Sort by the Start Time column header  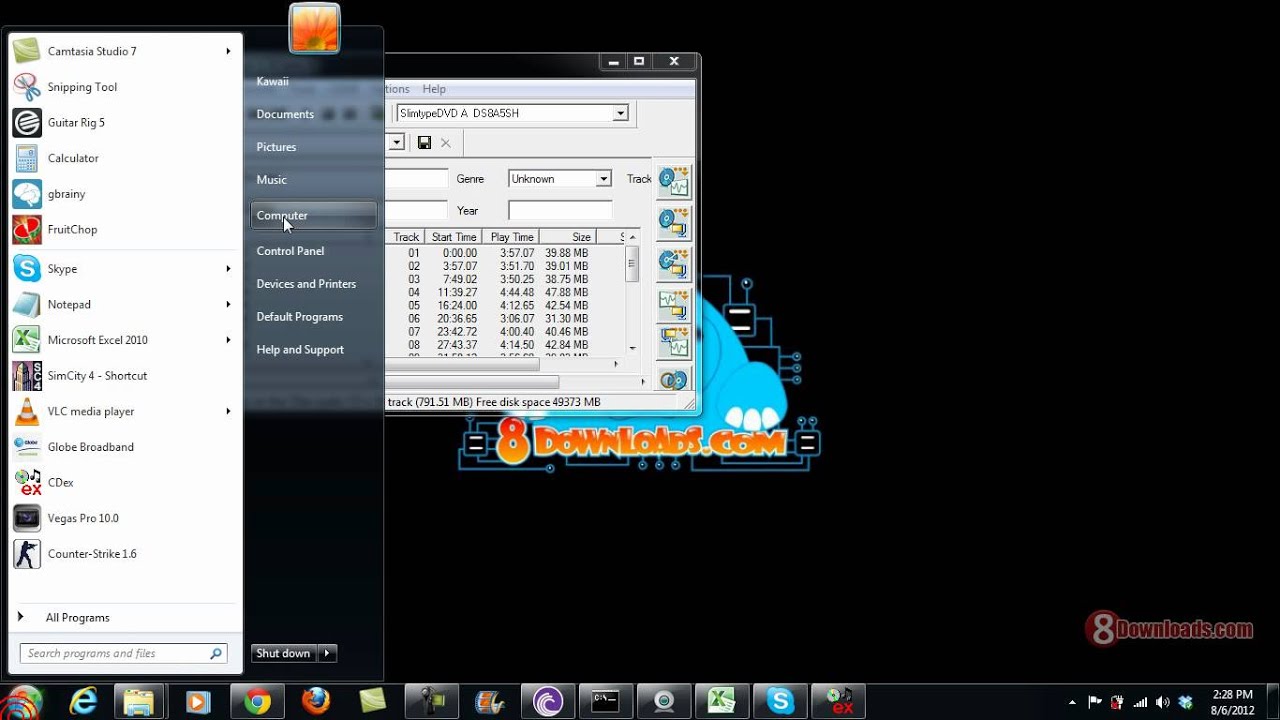pyautogui.click(x=453, y=237)
